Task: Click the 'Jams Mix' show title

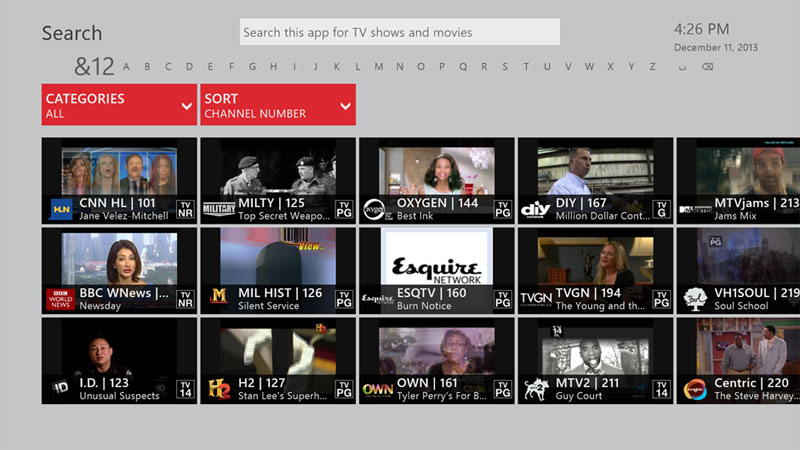Action: click(735, 216)
